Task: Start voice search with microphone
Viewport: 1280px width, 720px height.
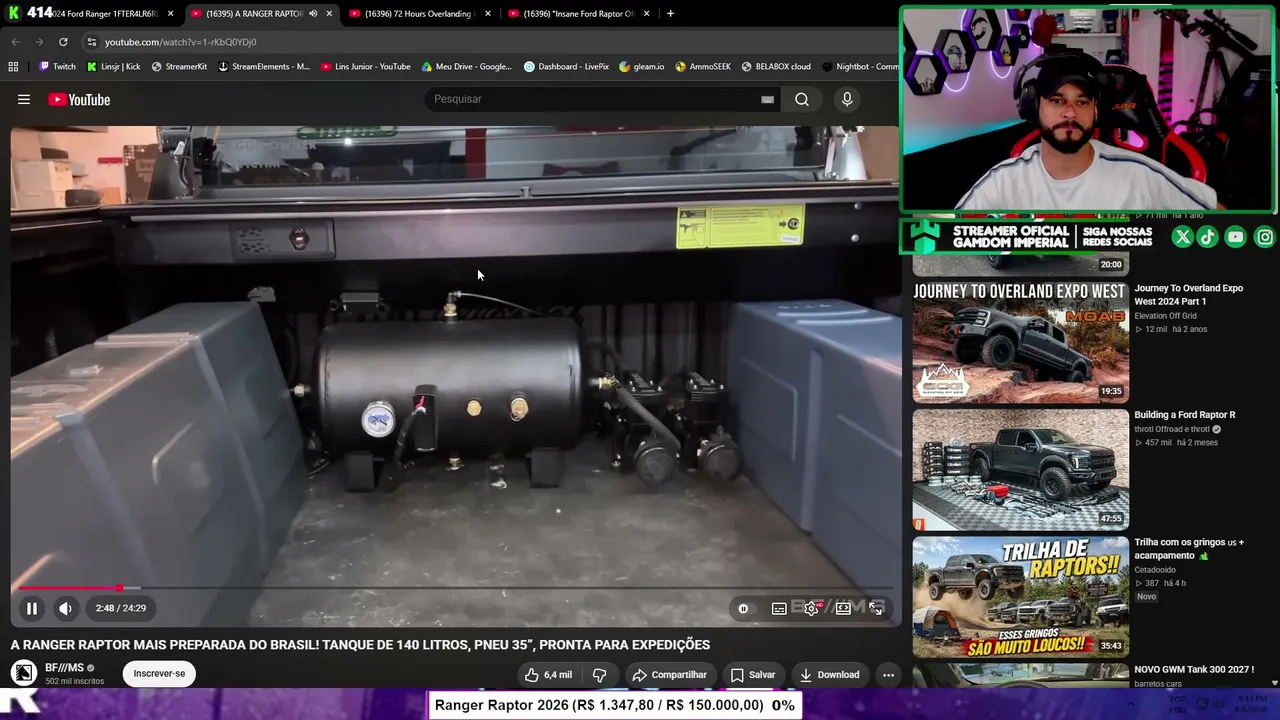Action: click(847, 99)
